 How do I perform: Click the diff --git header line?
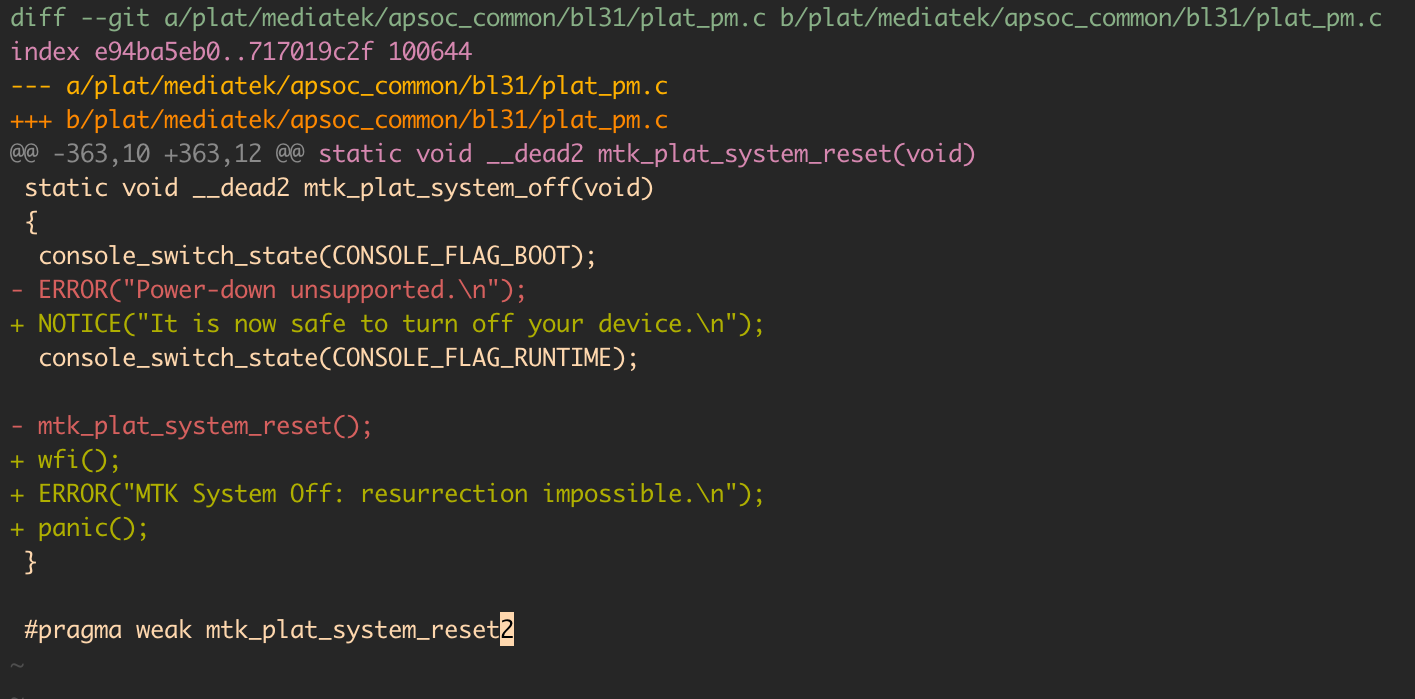(x=696, y=19)
